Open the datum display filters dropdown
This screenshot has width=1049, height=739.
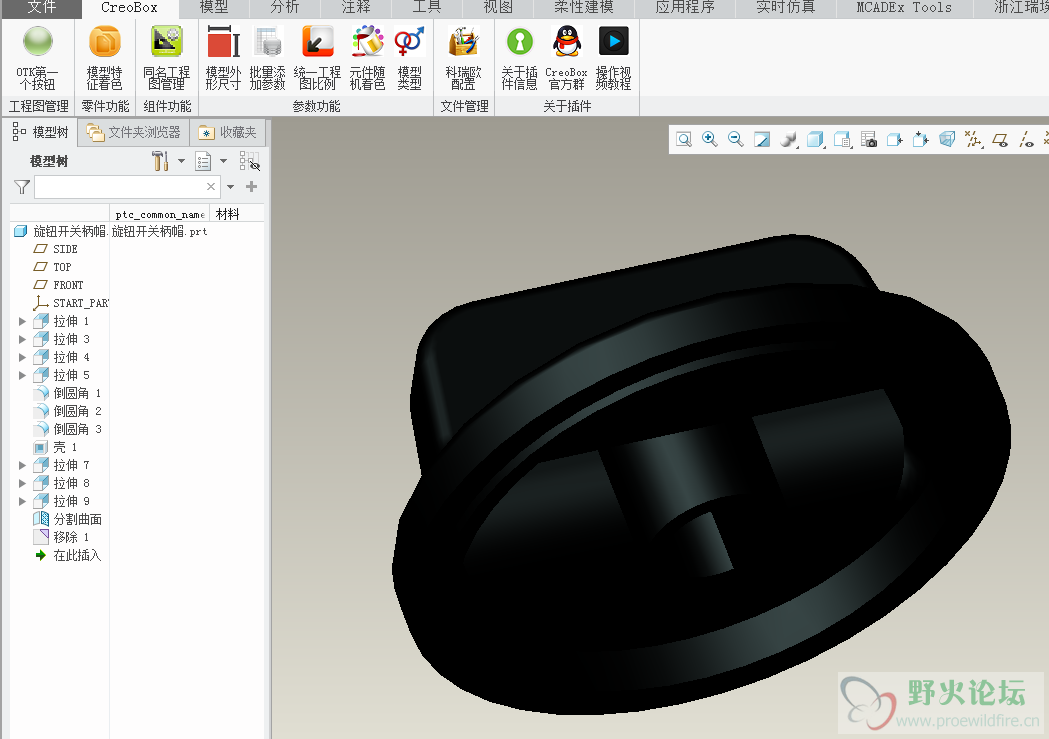(973, 139)
